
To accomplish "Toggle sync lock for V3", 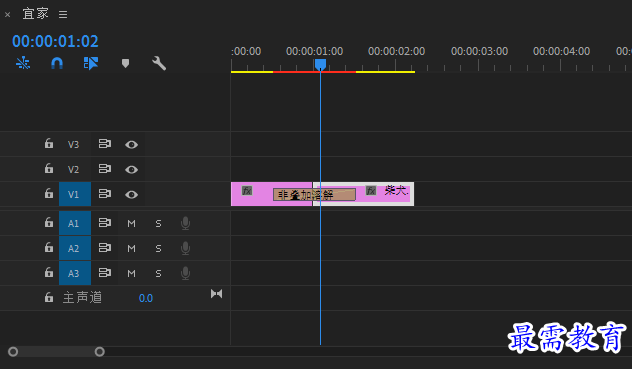I will [x=105, y=144].
